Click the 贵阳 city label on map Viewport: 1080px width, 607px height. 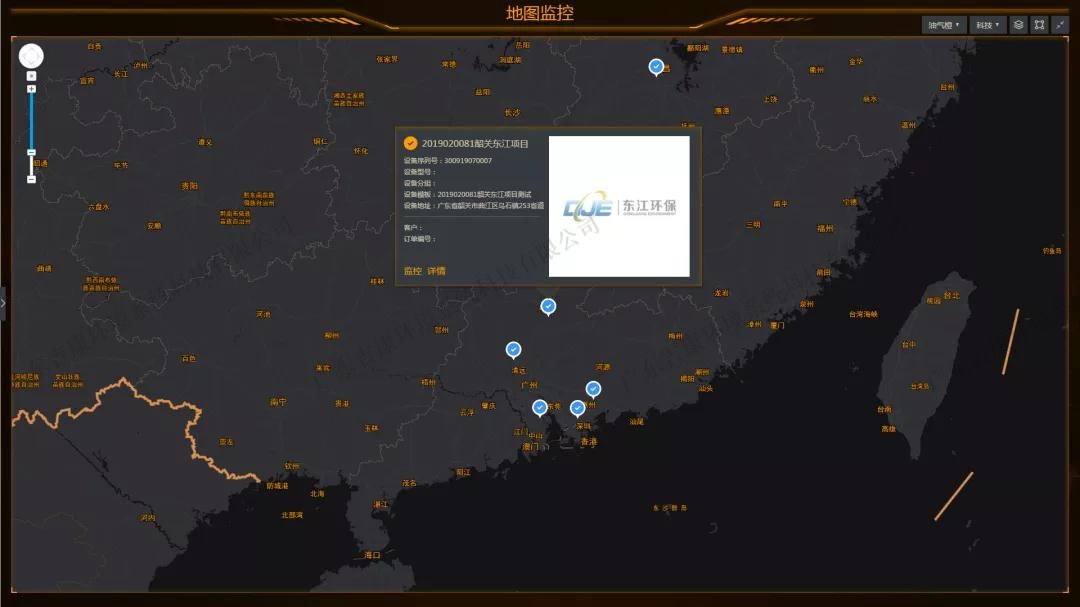click(189, 186)
